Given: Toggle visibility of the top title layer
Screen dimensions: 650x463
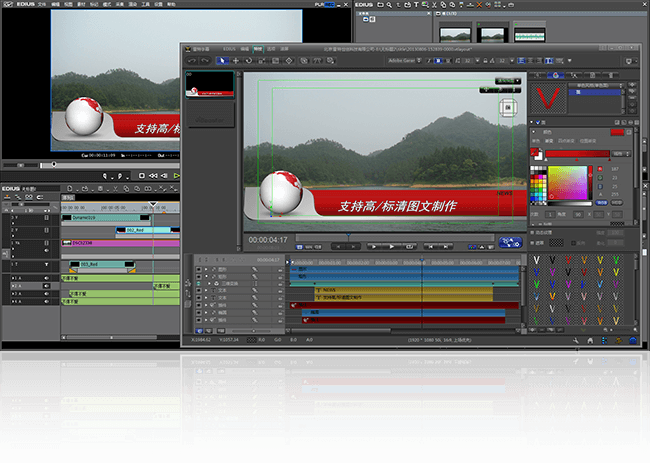Looking at the screenshot, I should [199, 268].
